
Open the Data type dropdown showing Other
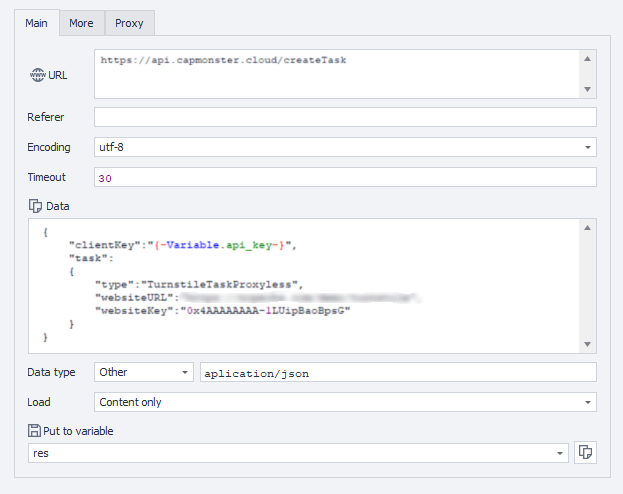point(185,372)
